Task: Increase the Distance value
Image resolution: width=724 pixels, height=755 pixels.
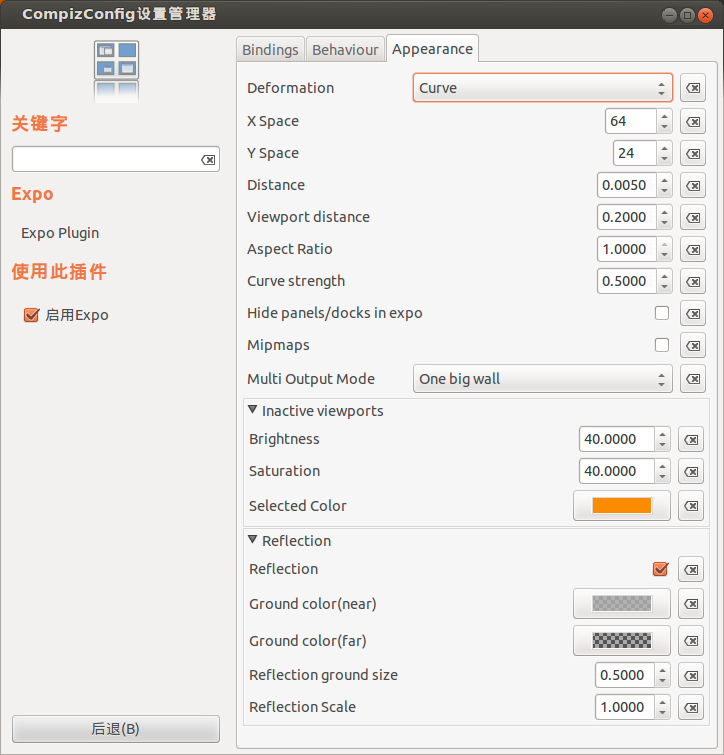Action: (x=664, y=180)
